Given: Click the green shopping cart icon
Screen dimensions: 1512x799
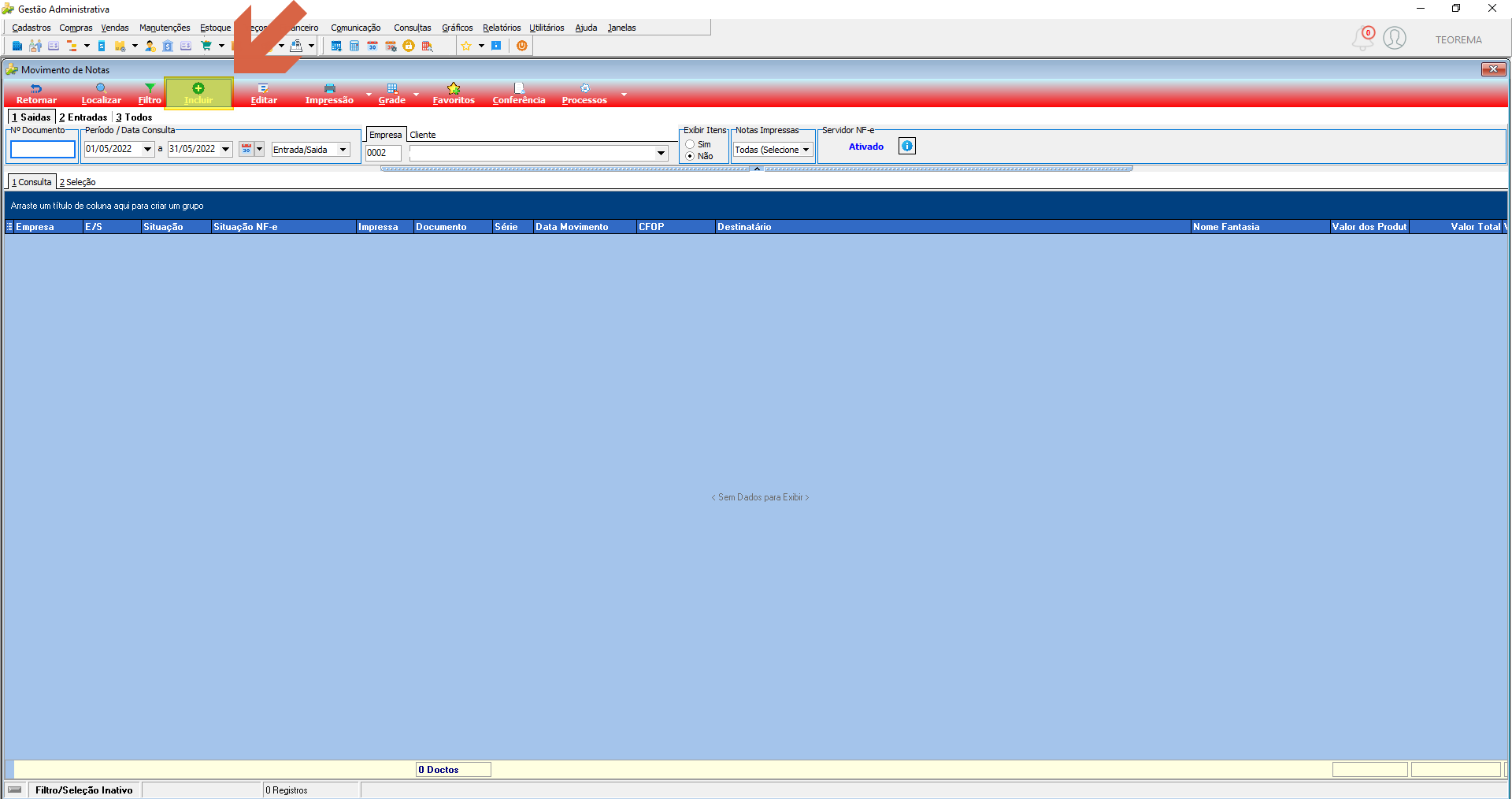Looking at the screenshot, I should 206,46.
